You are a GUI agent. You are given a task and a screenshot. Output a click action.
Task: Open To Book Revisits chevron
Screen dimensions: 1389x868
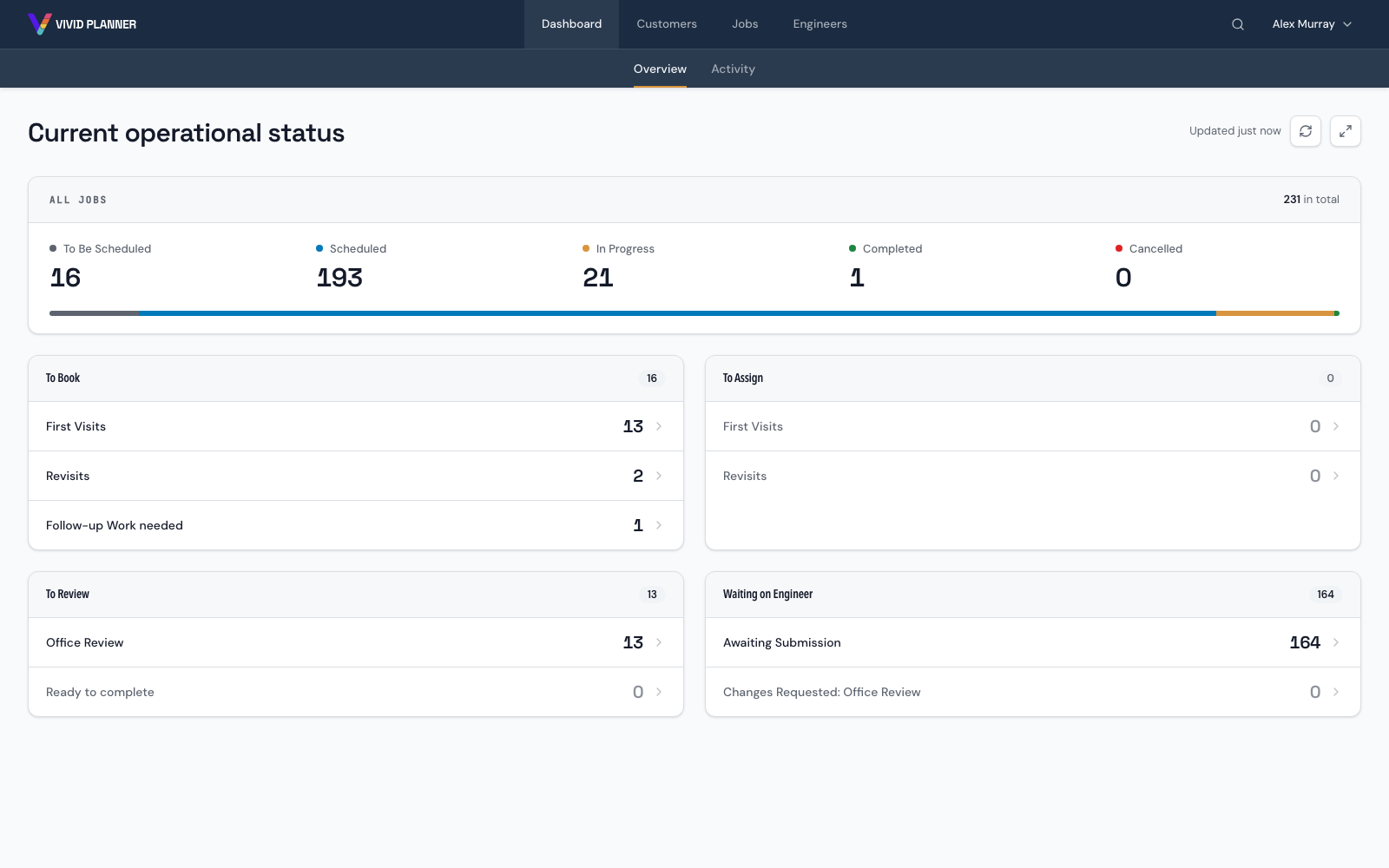659,476
